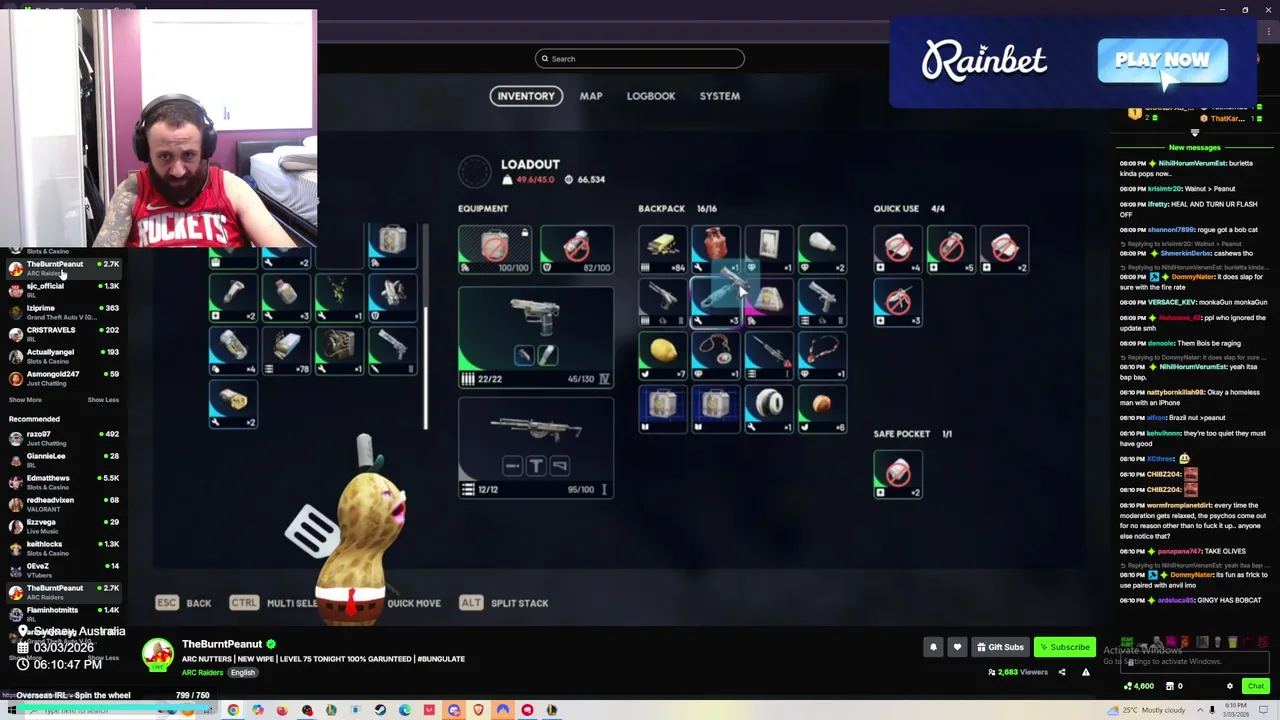Switch to the Inventory tab
1280x720 pixels.
click(526, 96)
